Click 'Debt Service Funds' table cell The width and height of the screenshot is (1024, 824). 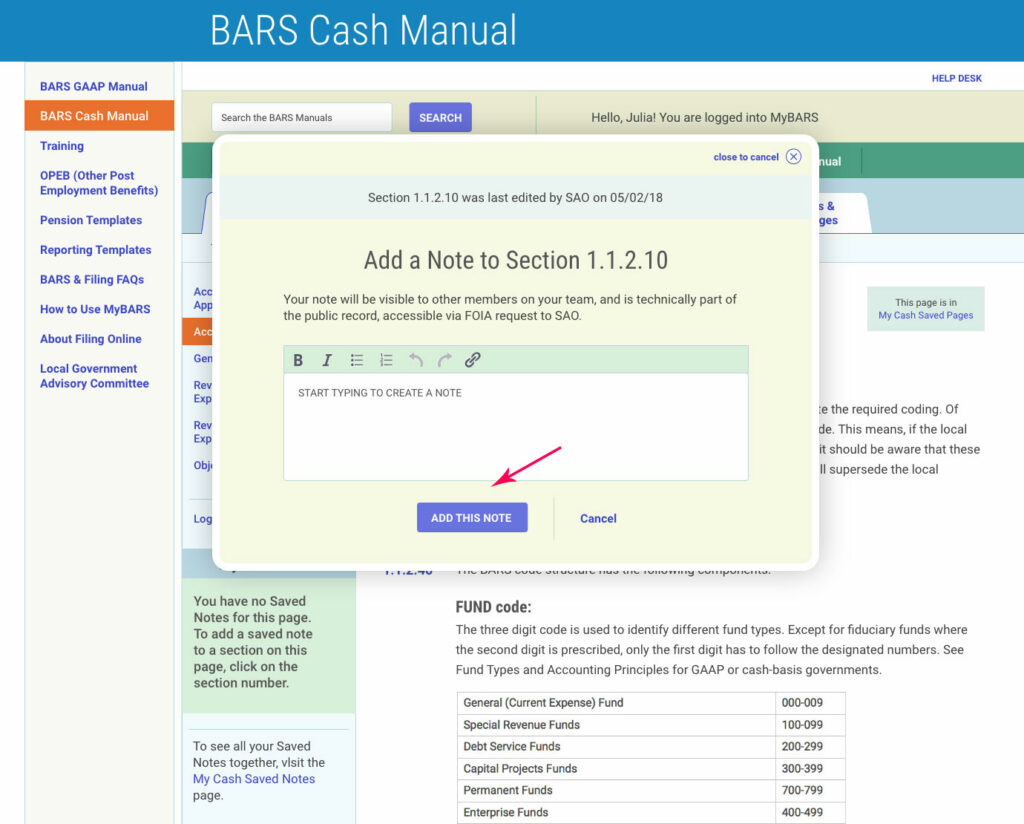tap(616, 747)
